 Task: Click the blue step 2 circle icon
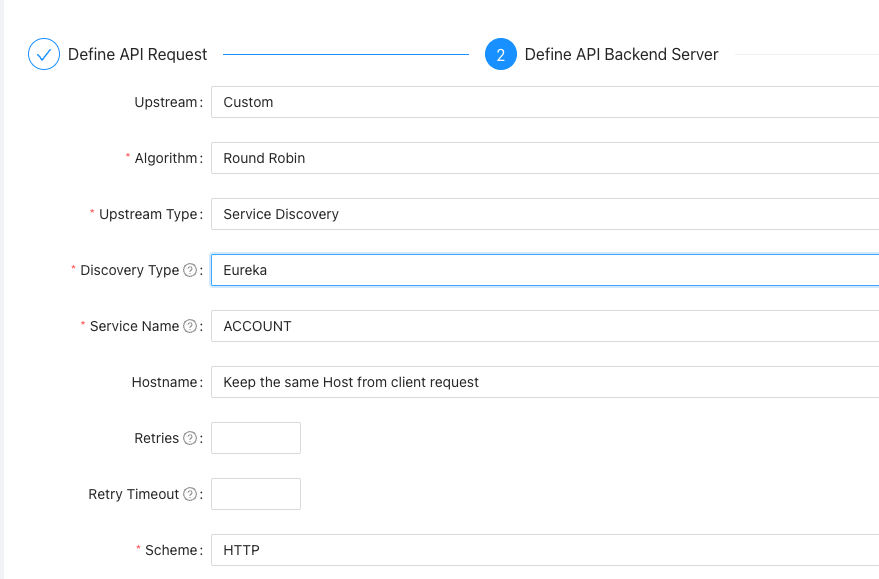coord(499,54)
